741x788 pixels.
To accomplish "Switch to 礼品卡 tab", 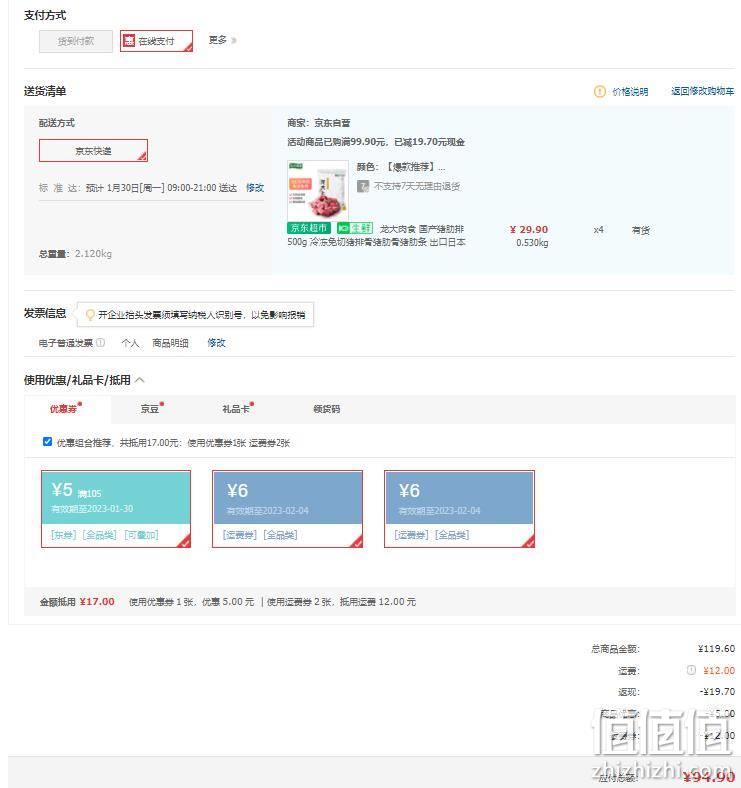I will click(x=237, y=409).
